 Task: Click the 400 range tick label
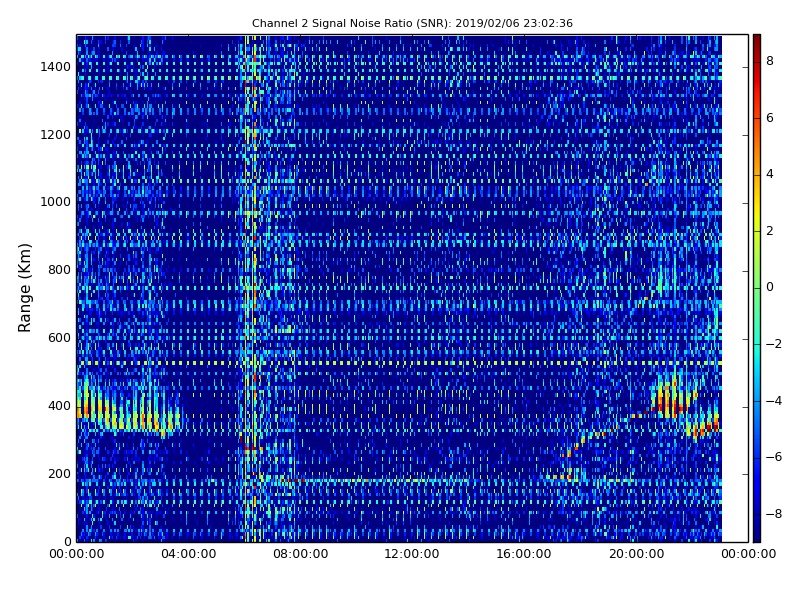(59, 406)
